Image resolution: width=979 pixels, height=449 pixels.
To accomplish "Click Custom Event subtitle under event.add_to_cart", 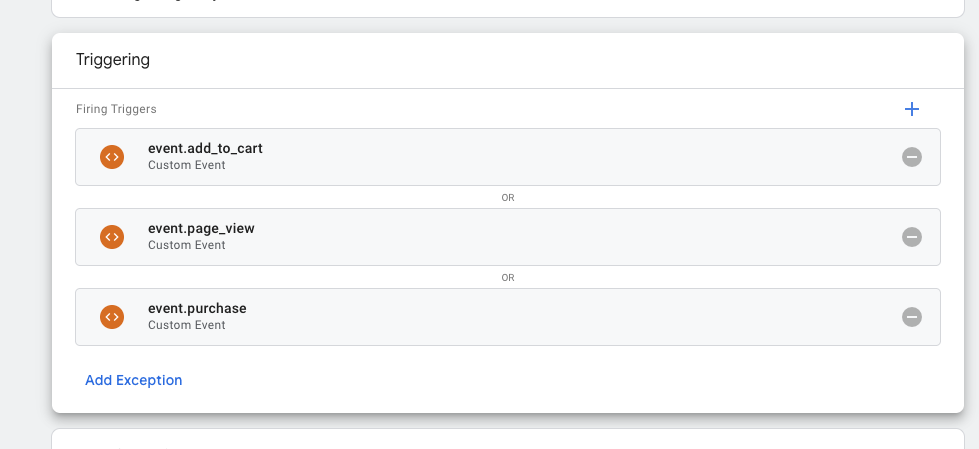I will coord(186,165).
